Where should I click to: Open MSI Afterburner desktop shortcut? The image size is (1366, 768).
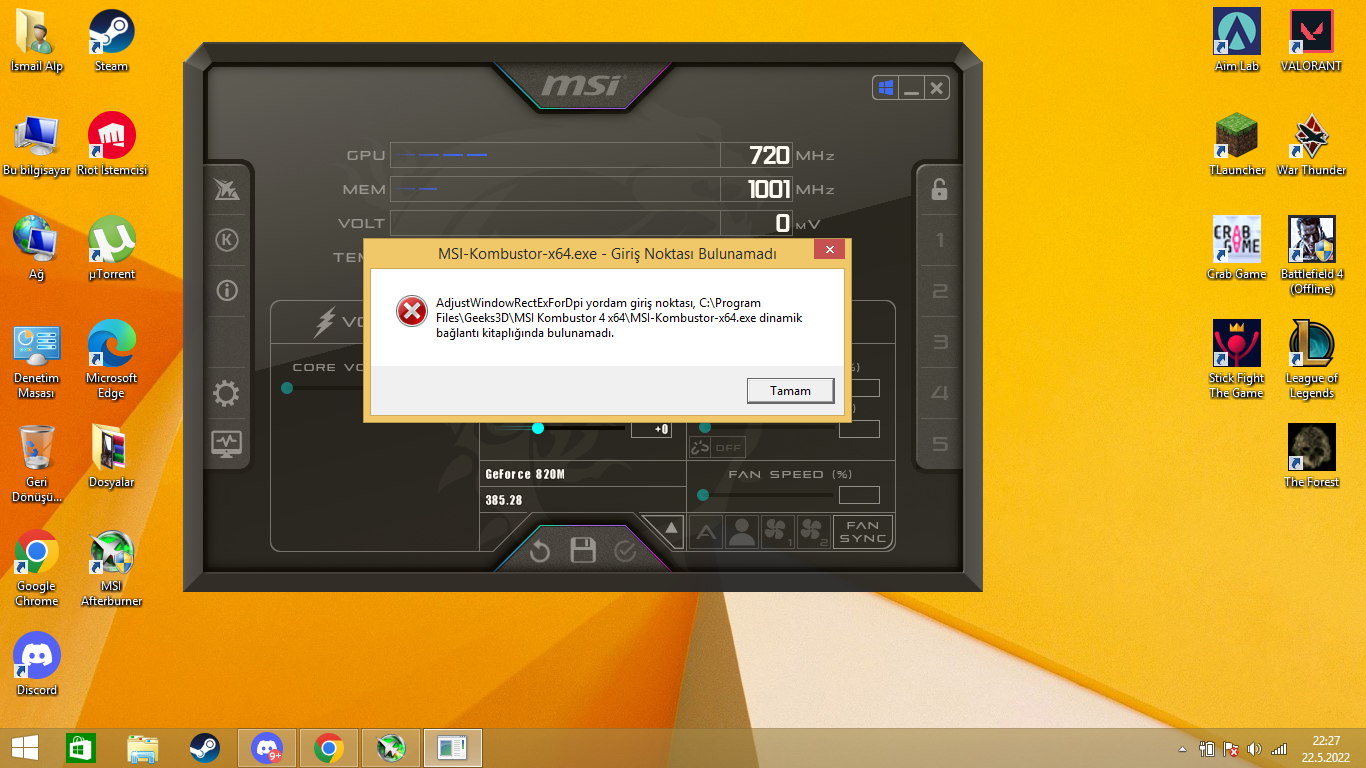point(112,568)
